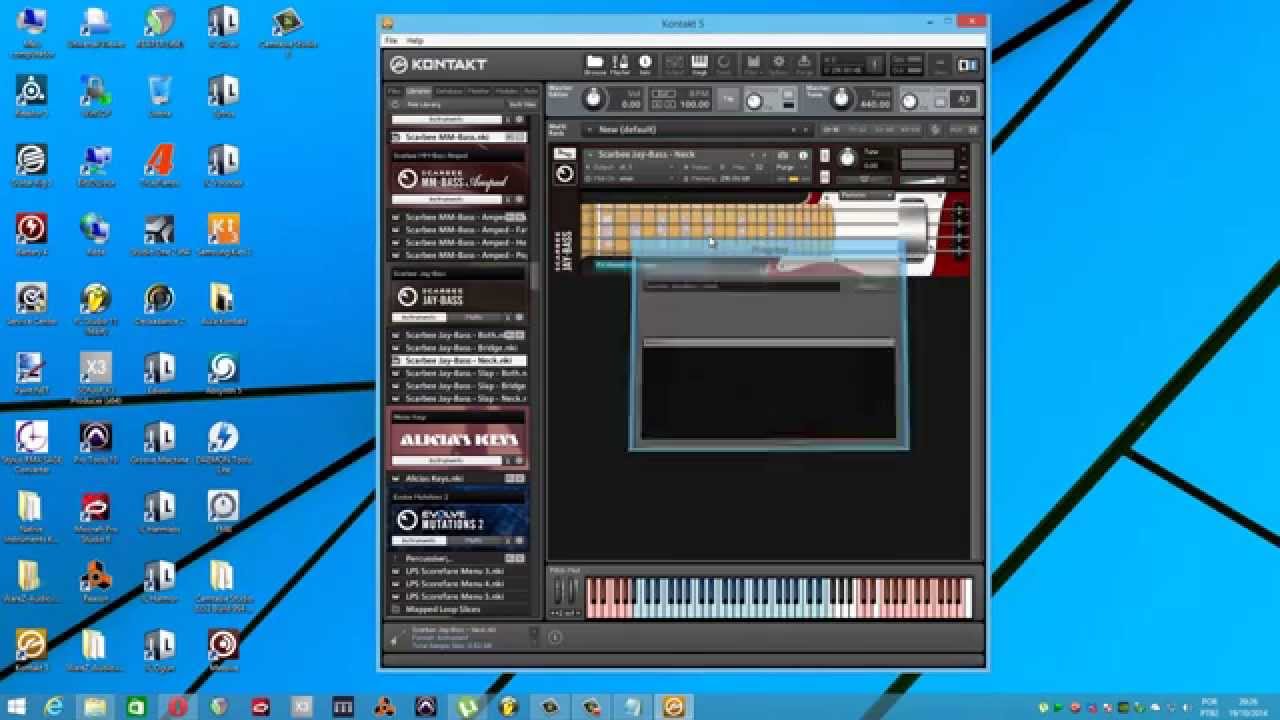Toggle the workspace view switch at header right
The width and height of the screenshot is (1280, 720).
coord(967,65)
